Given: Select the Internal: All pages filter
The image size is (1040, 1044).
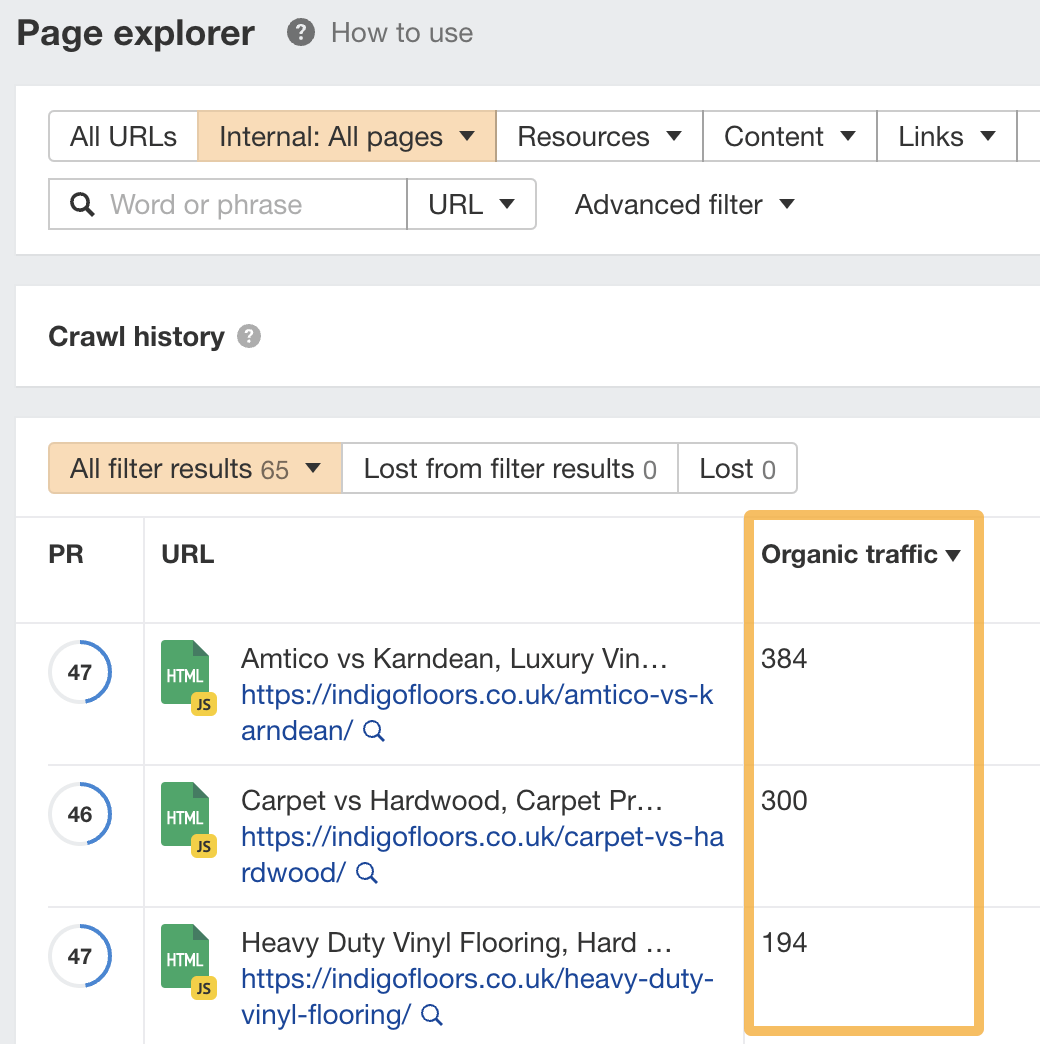Looking at the screenshot, I should [x=345, y=136].
